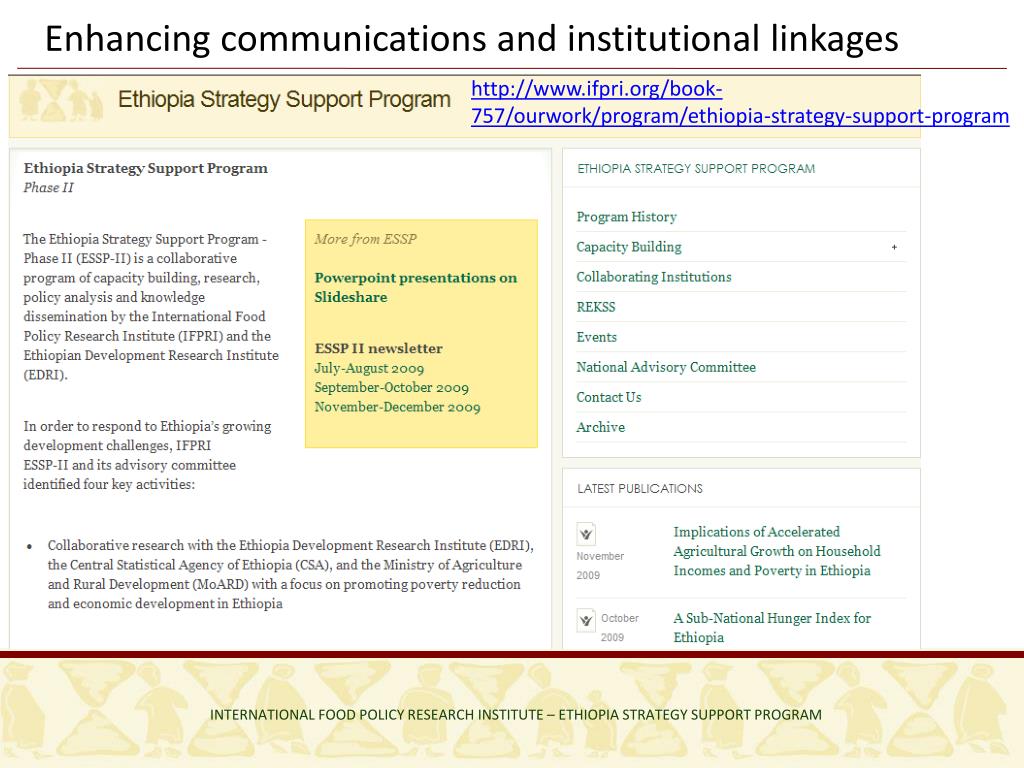Open the September-October 2009 newsletter
The height and width of the screenshot is (768, 1024).
391,388
